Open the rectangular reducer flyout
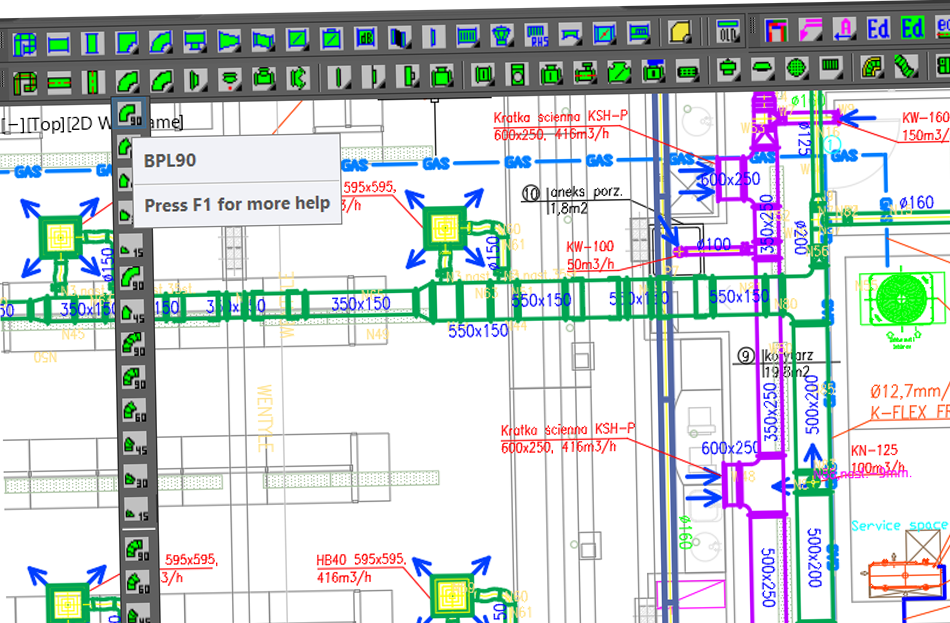The width and height of the screenshot is (950, 623). (229, 41)
